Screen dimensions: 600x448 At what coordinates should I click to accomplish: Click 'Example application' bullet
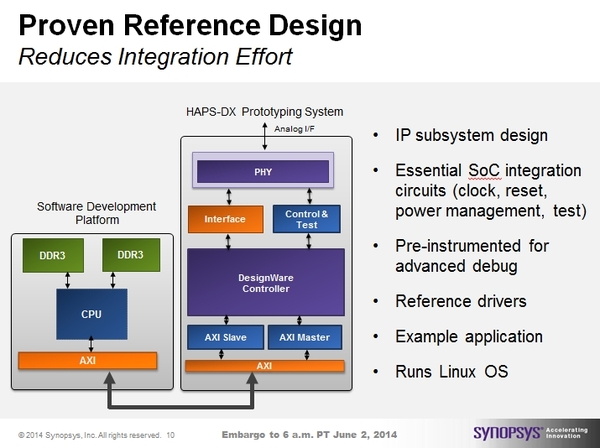[469, 337]
